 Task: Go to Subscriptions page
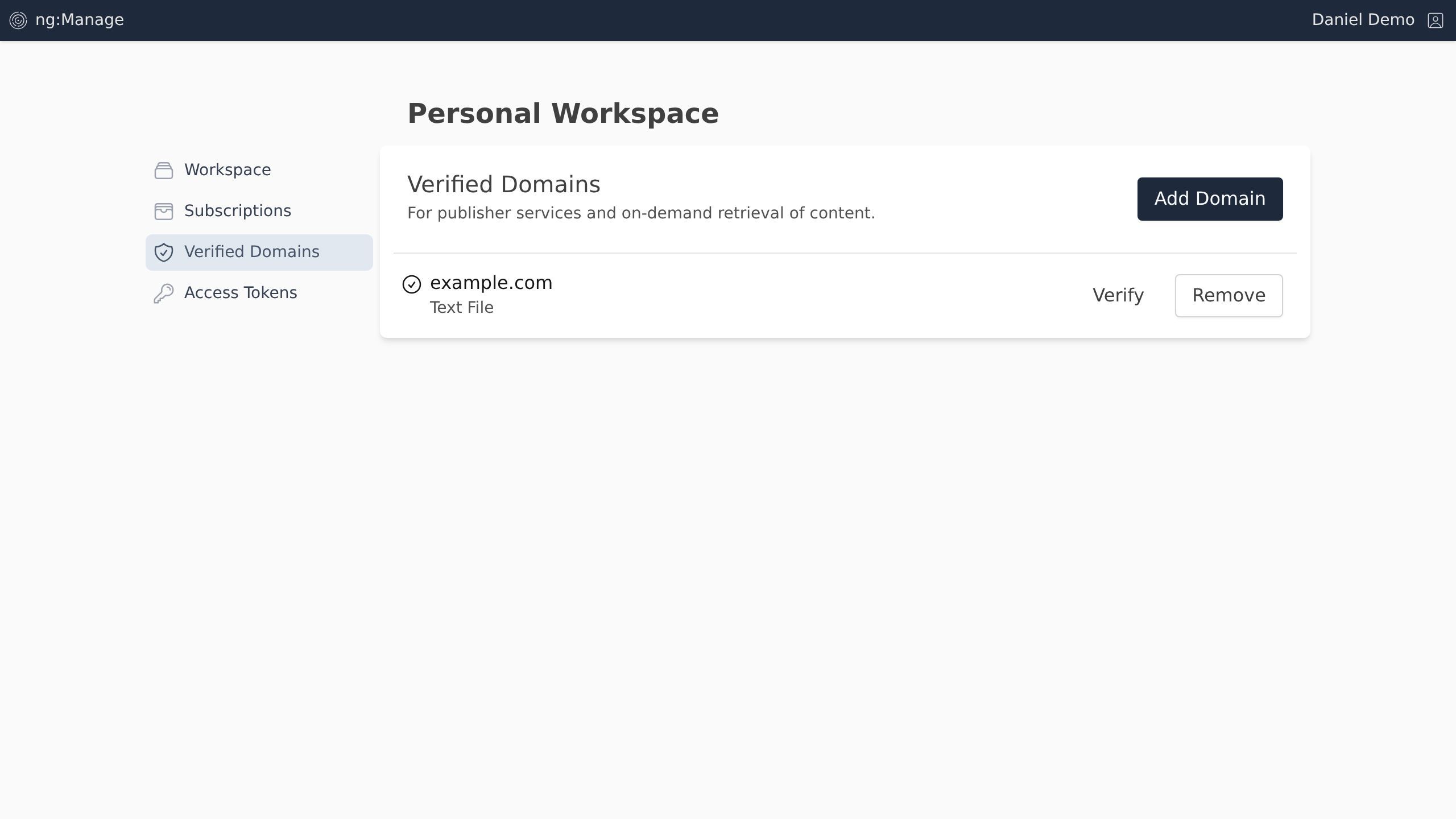[237, 211]
